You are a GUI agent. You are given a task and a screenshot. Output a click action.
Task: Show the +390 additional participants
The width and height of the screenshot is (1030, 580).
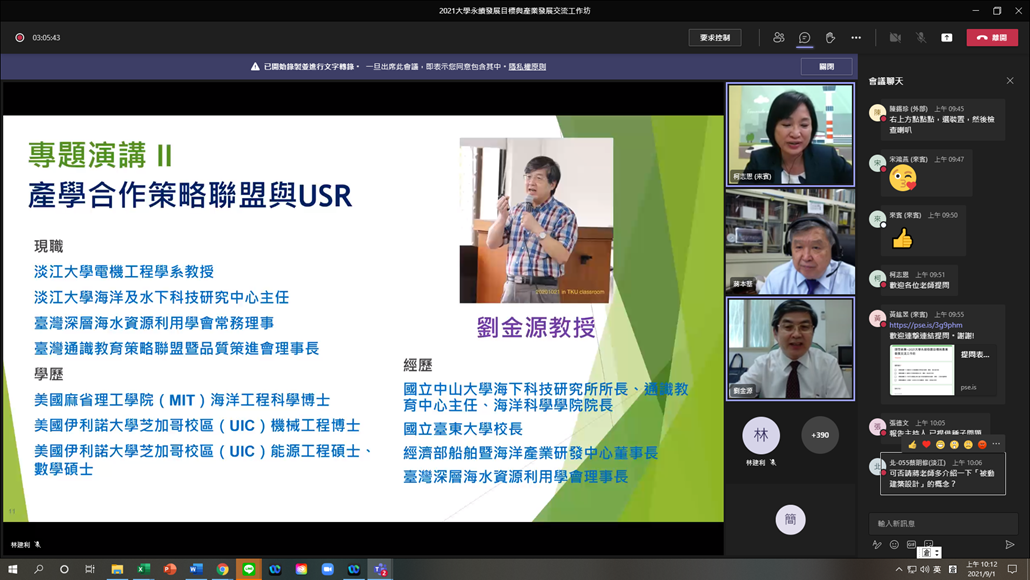pos(820,435)
